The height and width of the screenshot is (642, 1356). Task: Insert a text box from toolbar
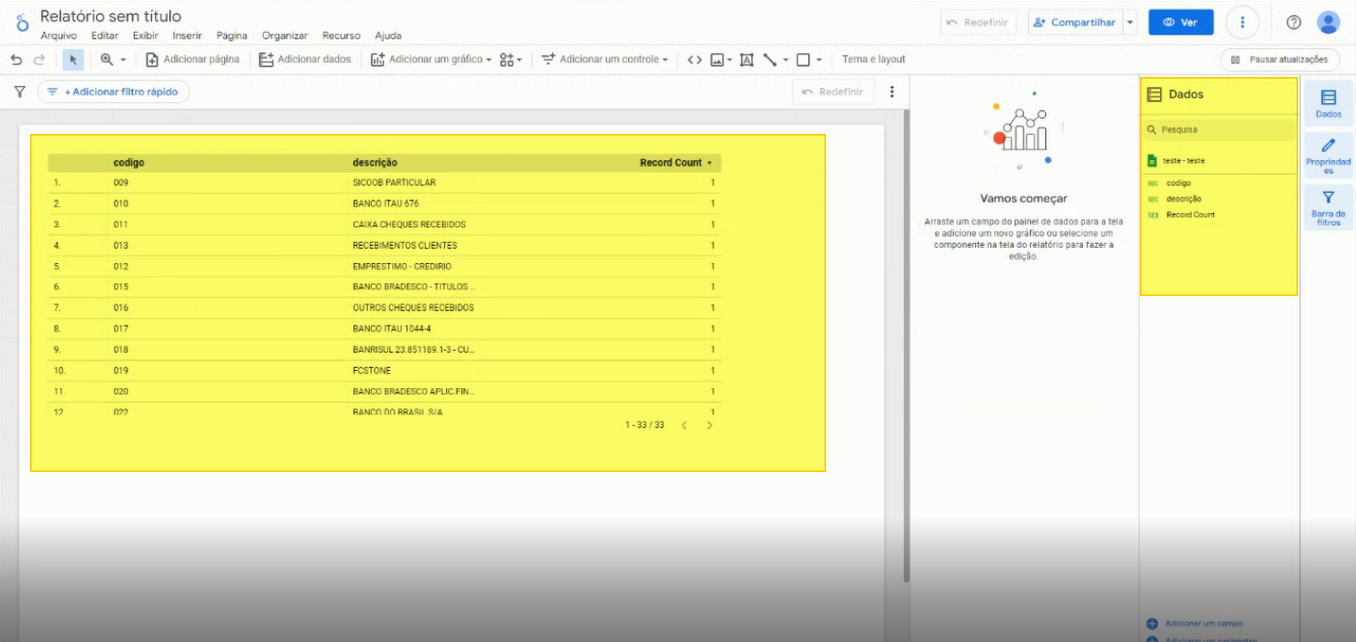746,60
